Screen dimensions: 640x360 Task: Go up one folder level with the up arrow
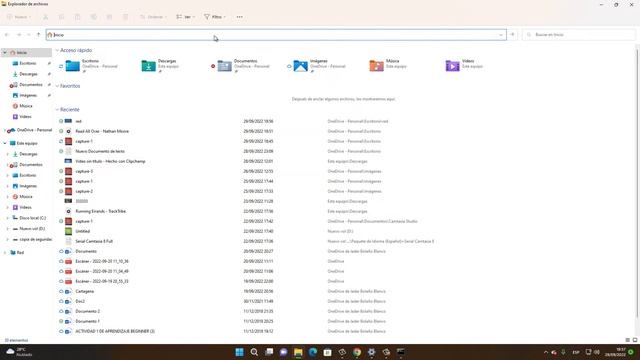coord(38,35)
